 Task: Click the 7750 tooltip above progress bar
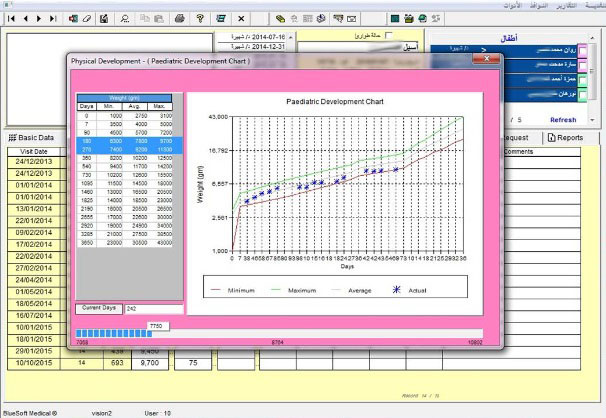157,326
